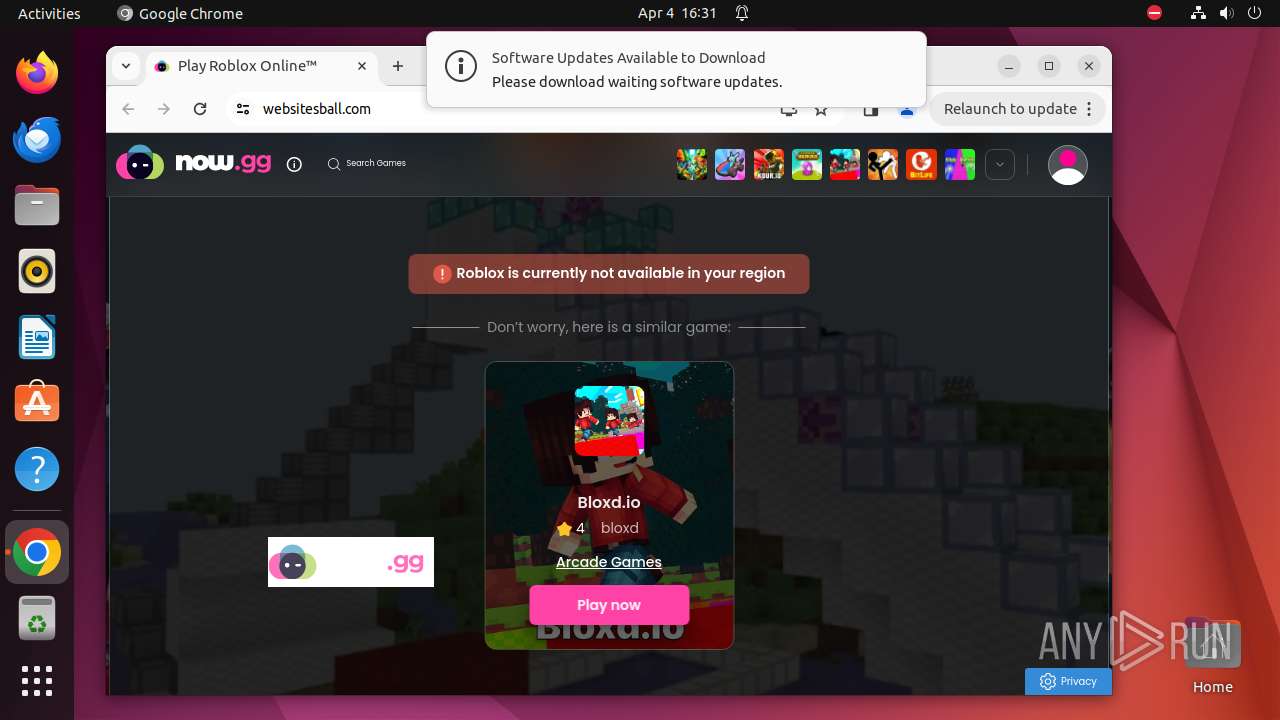Open Chrome profile icon in toolbar

(907, 109)
